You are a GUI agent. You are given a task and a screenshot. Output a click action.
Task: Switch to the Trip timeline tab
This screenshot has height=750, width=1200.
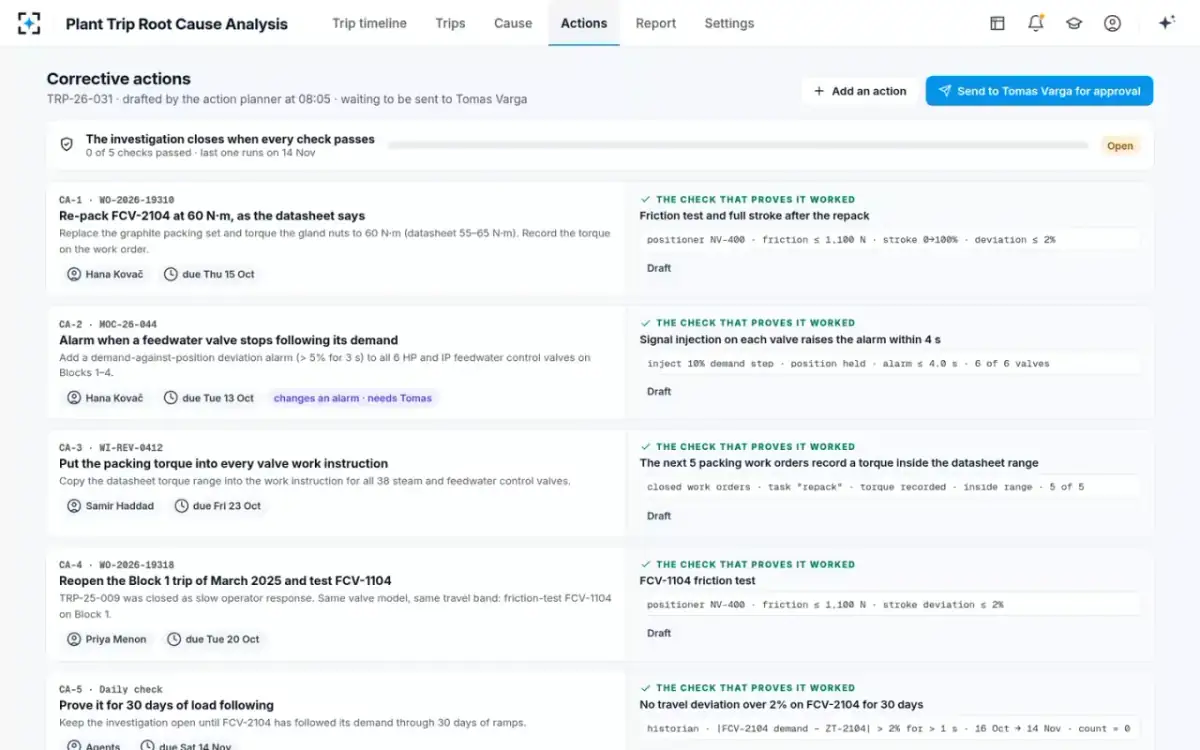[369, 23]
